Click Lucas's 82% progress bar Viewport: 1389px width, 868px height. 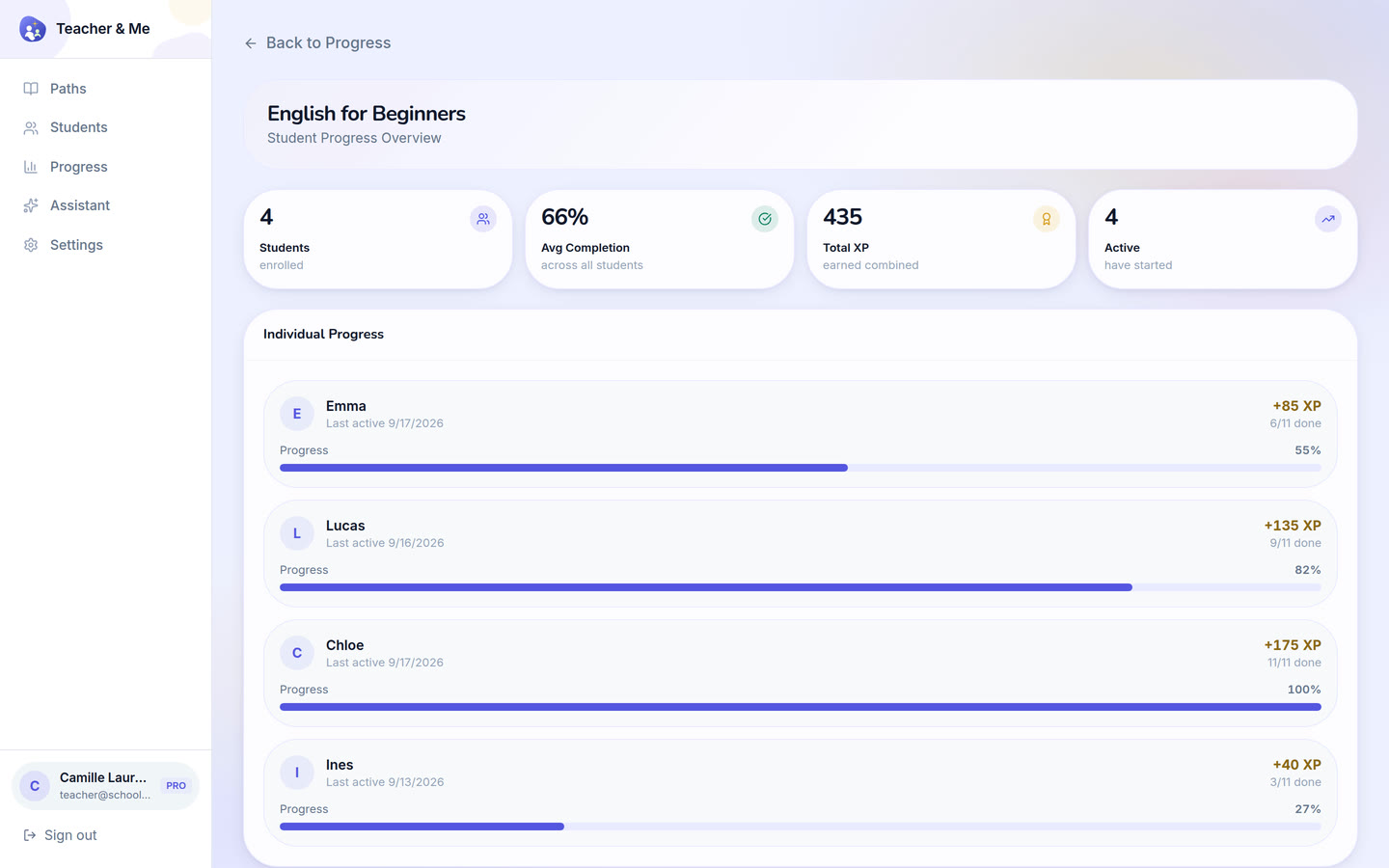(801, 587)
